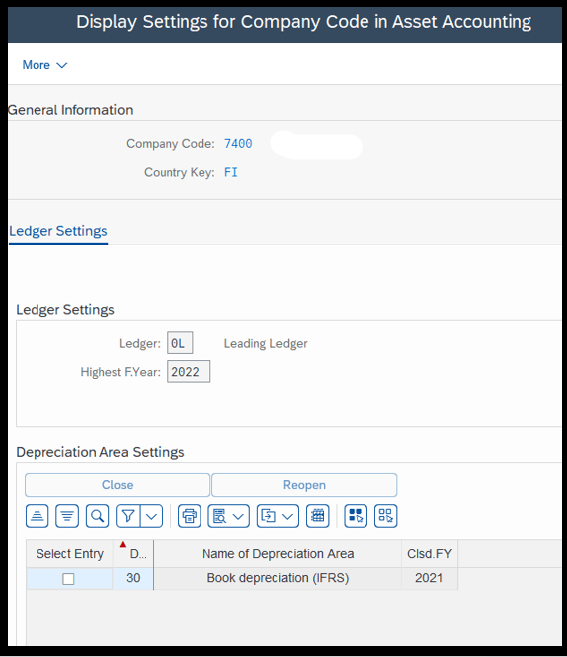Click the Export icon in toolbar

268,516
